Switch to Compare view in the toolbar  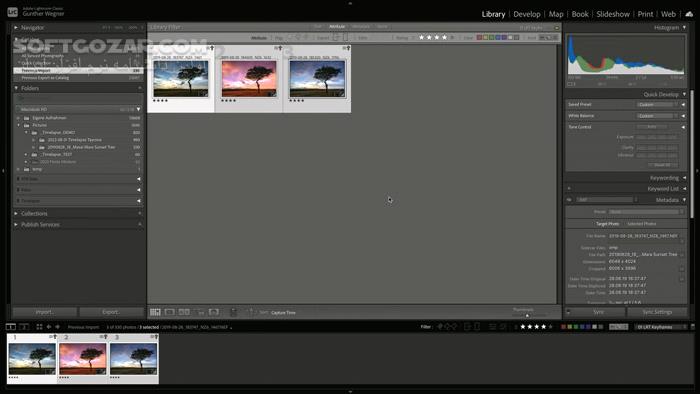click(184, 312)
